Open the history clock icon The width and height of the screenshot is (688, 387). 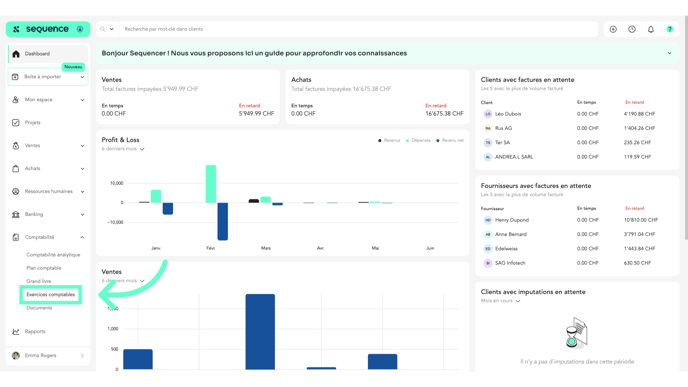point(631,29)
